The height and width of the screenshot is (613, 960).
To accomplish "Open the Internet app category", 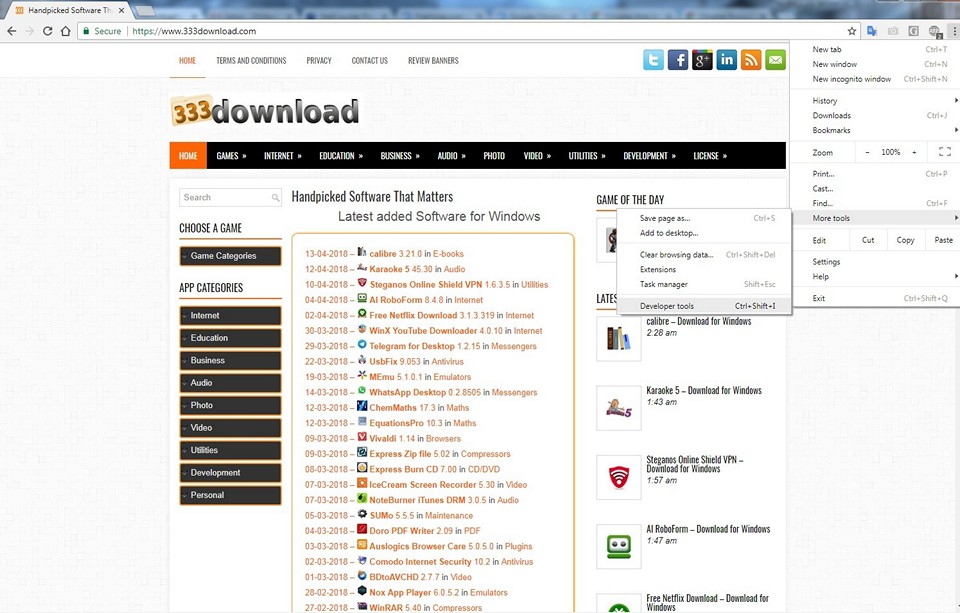I will click(230, 315).
